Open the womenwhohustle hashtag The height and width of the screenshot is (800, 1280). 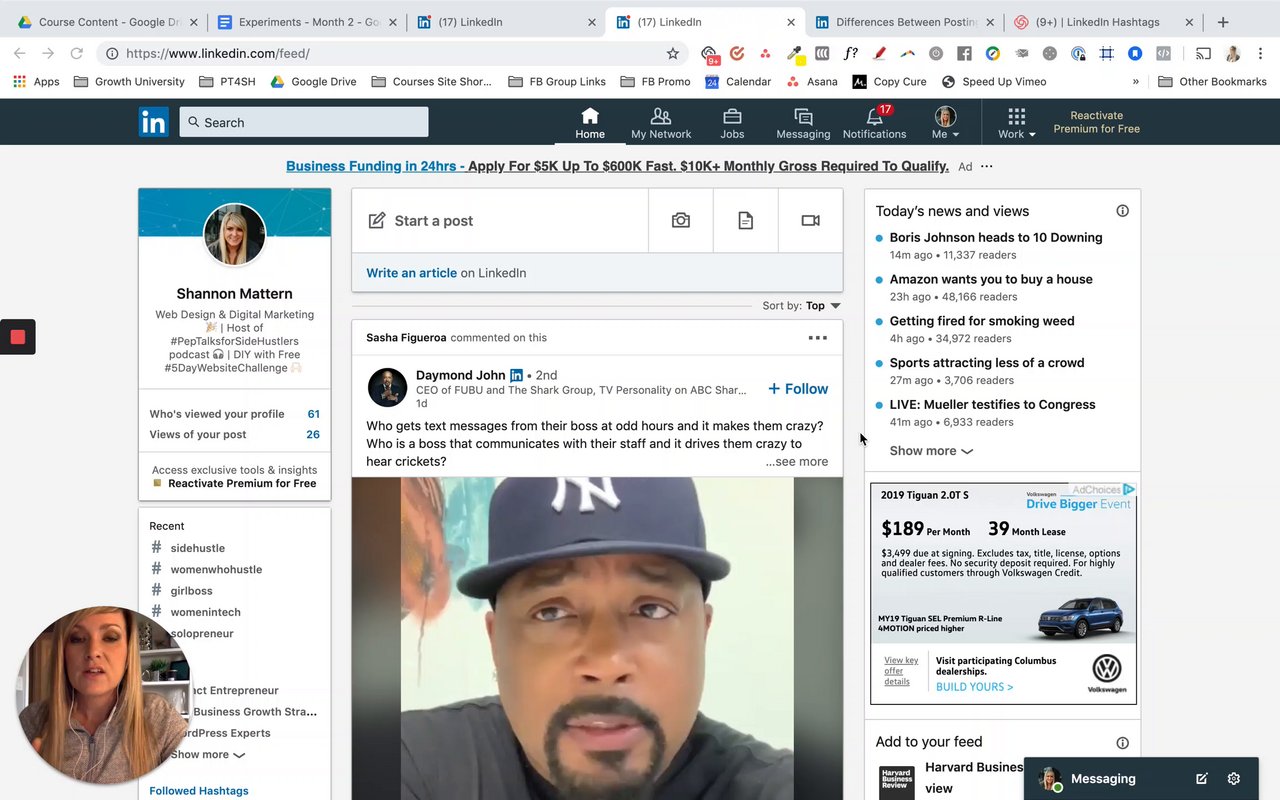pyautogui.click(x=216, y=570)
